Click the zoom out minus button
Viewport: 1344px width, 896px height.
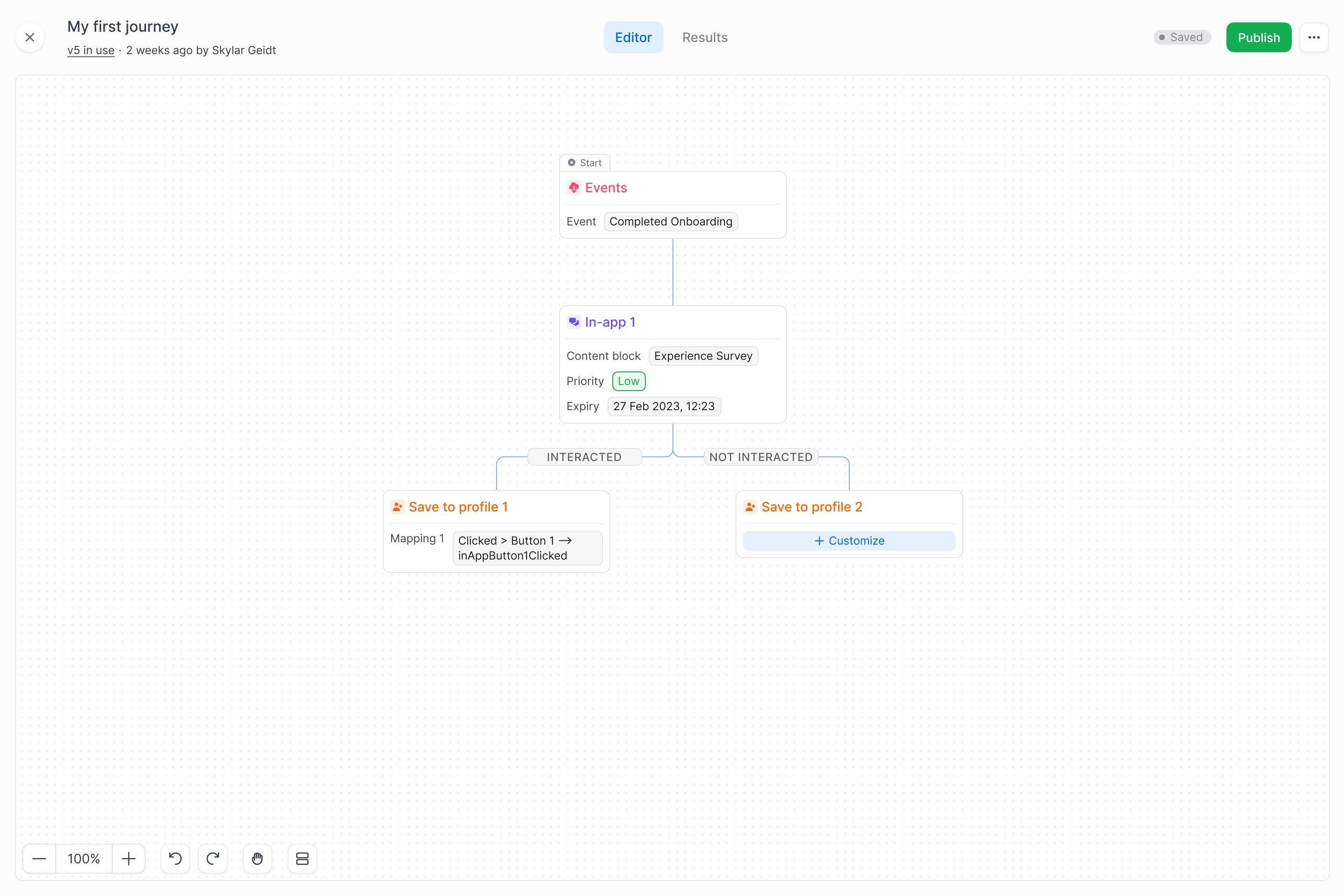coord(39,859)
